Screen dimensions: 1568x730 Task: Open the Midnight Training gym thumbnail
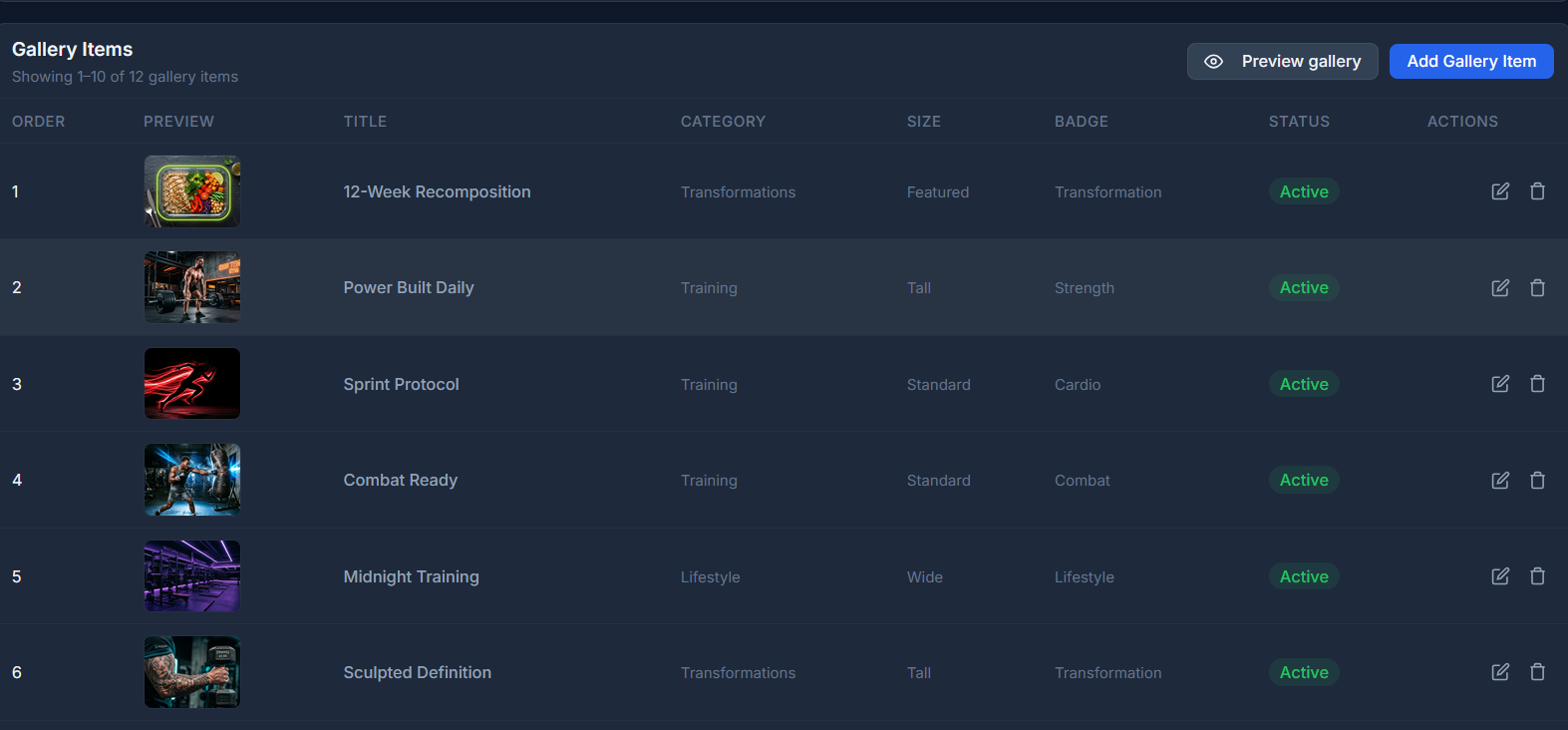(x=192, y=576)
